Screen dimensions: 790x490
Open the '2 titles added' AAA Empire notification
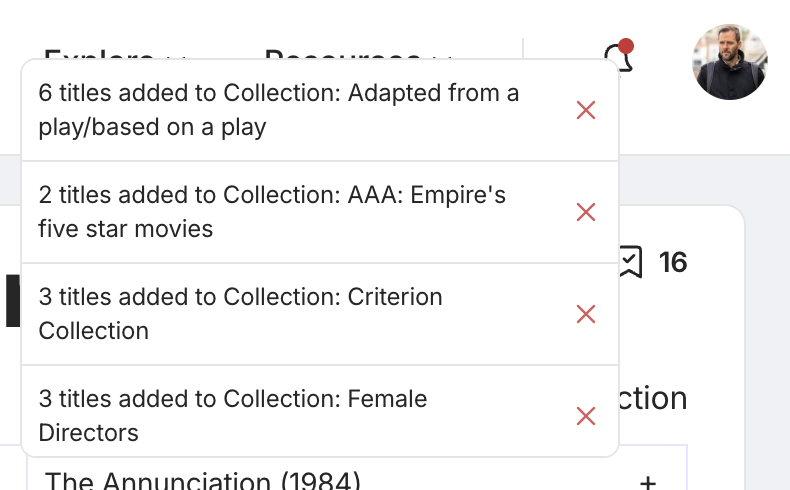[272, 212]
